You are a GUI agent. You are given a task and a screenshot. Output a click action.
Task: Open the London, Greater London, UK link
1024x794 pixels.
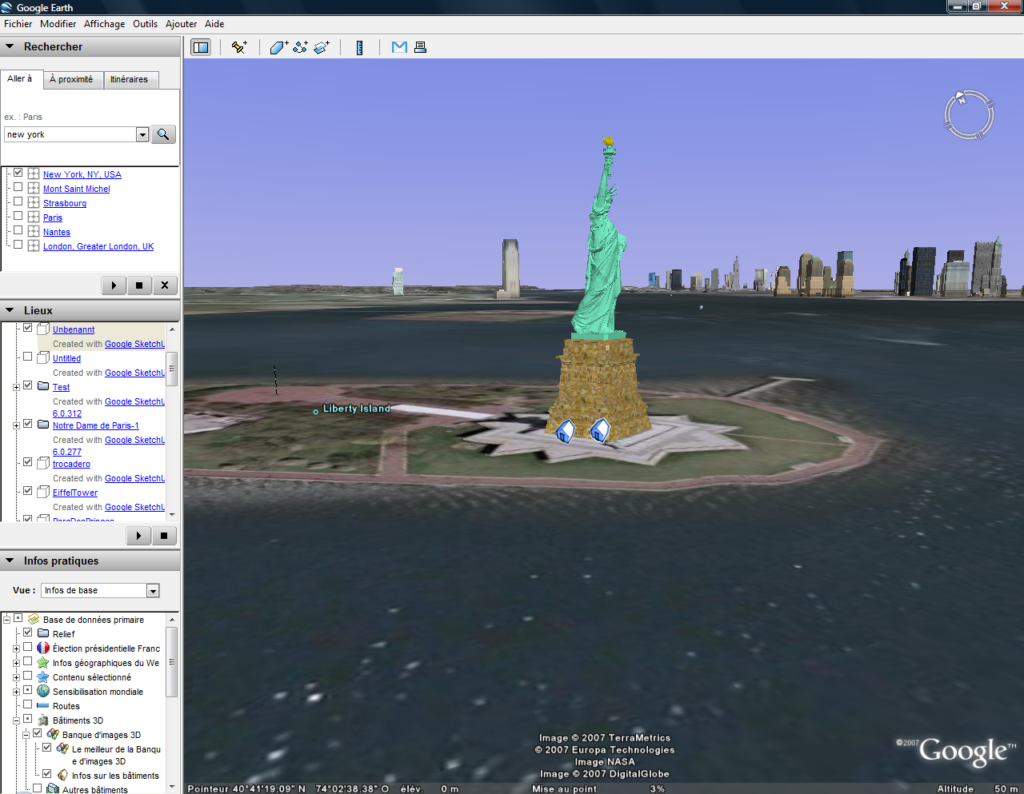click(x=99, y=246)
